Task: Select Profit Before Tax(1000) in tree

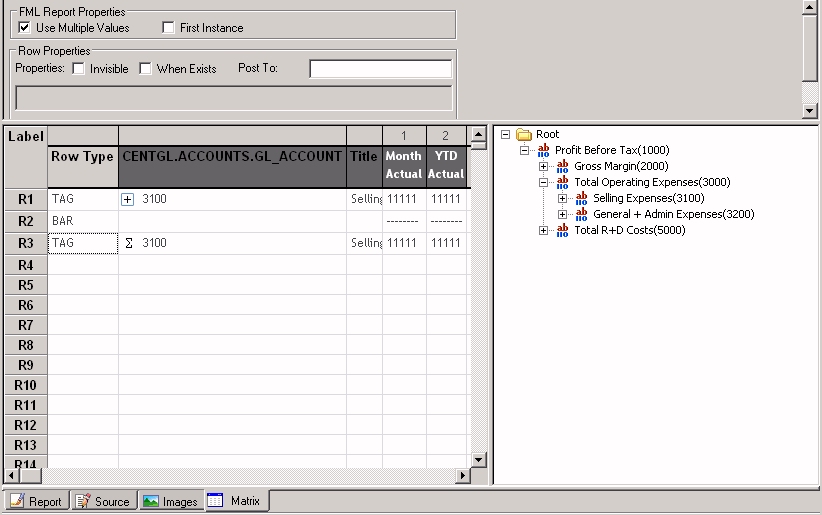Action: click(612, 150)
